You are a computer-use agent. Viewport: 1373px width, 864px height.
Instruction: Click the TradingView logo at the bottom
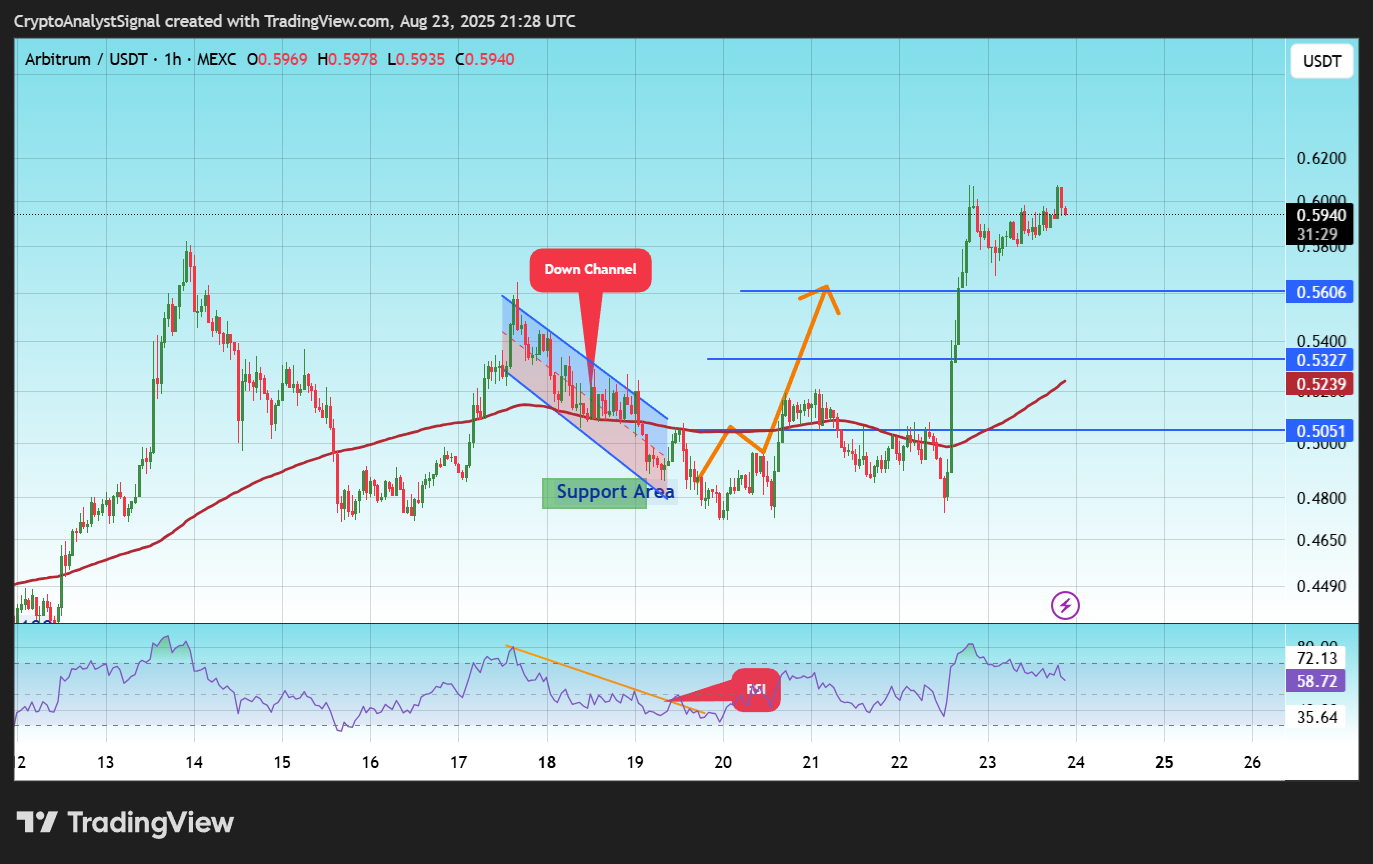[x=125, y=823]
